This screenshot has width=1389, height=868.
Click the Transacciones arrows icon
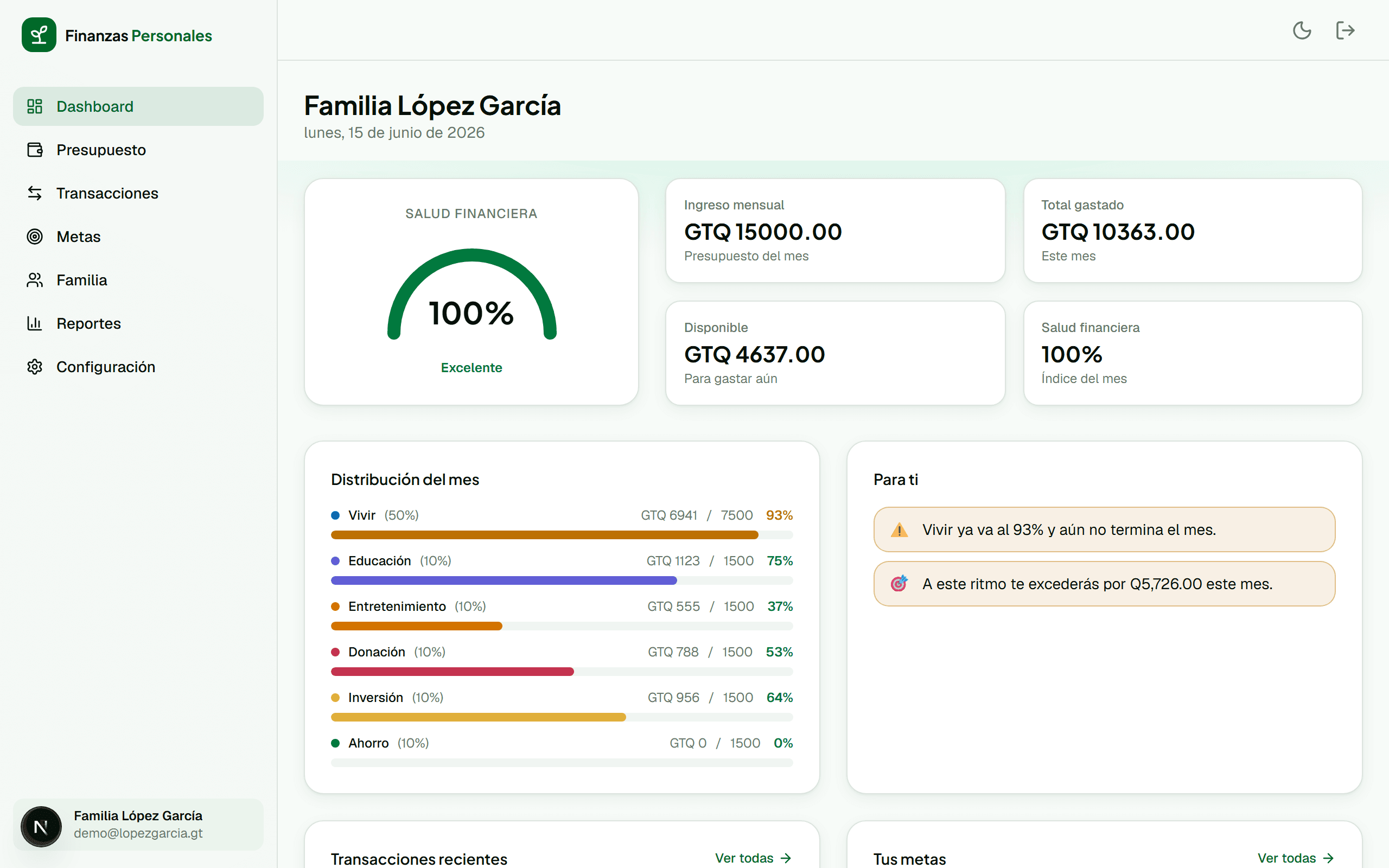point(35,194)
